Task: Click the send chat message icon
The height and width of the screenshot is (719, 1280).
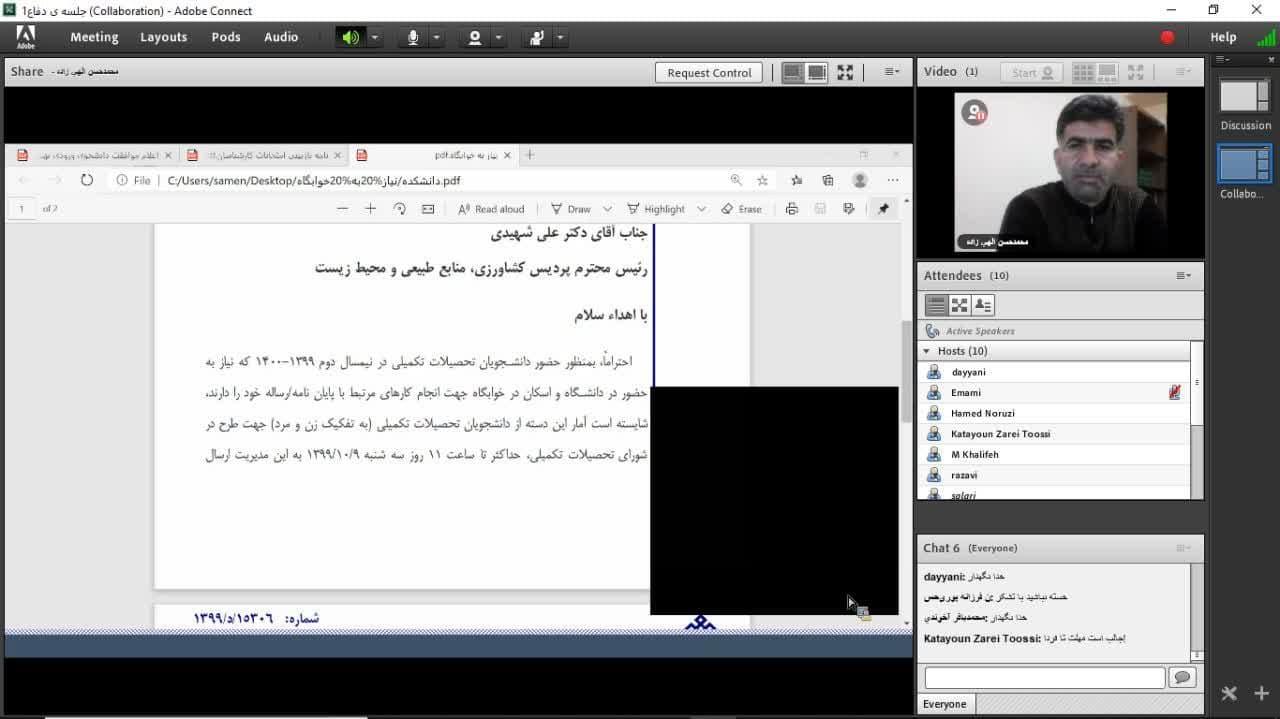Action: tap(1183, 677)
